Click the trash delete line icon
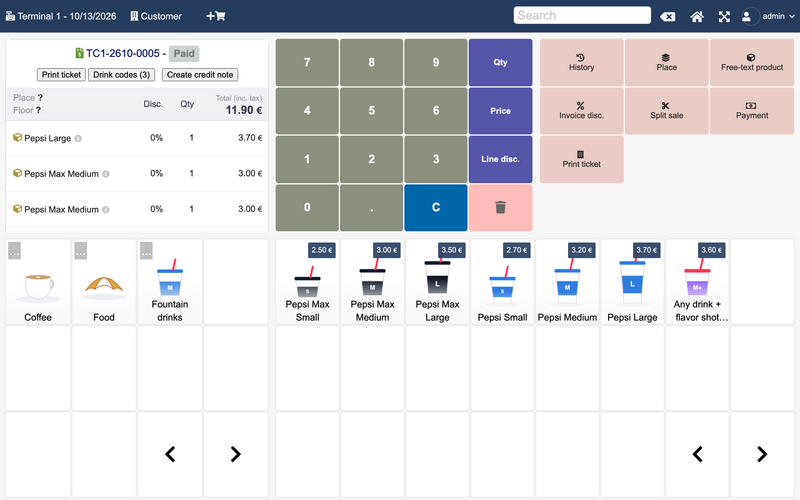The height and width of the screenshot is (500, 800). pyautogui.click(x=501, y=207)
